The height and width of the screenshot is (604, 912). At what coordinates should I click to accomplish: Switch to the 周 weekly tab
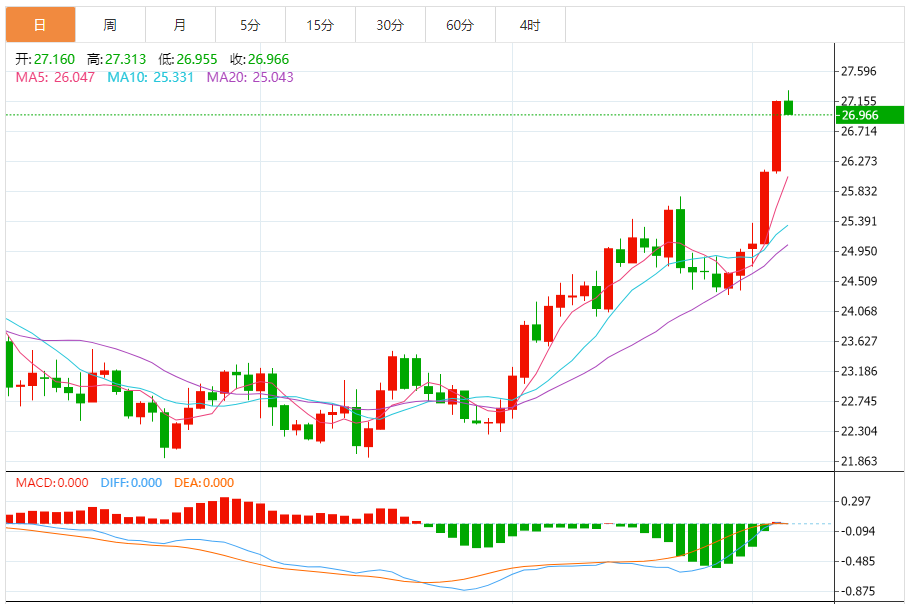click(110, 25)
